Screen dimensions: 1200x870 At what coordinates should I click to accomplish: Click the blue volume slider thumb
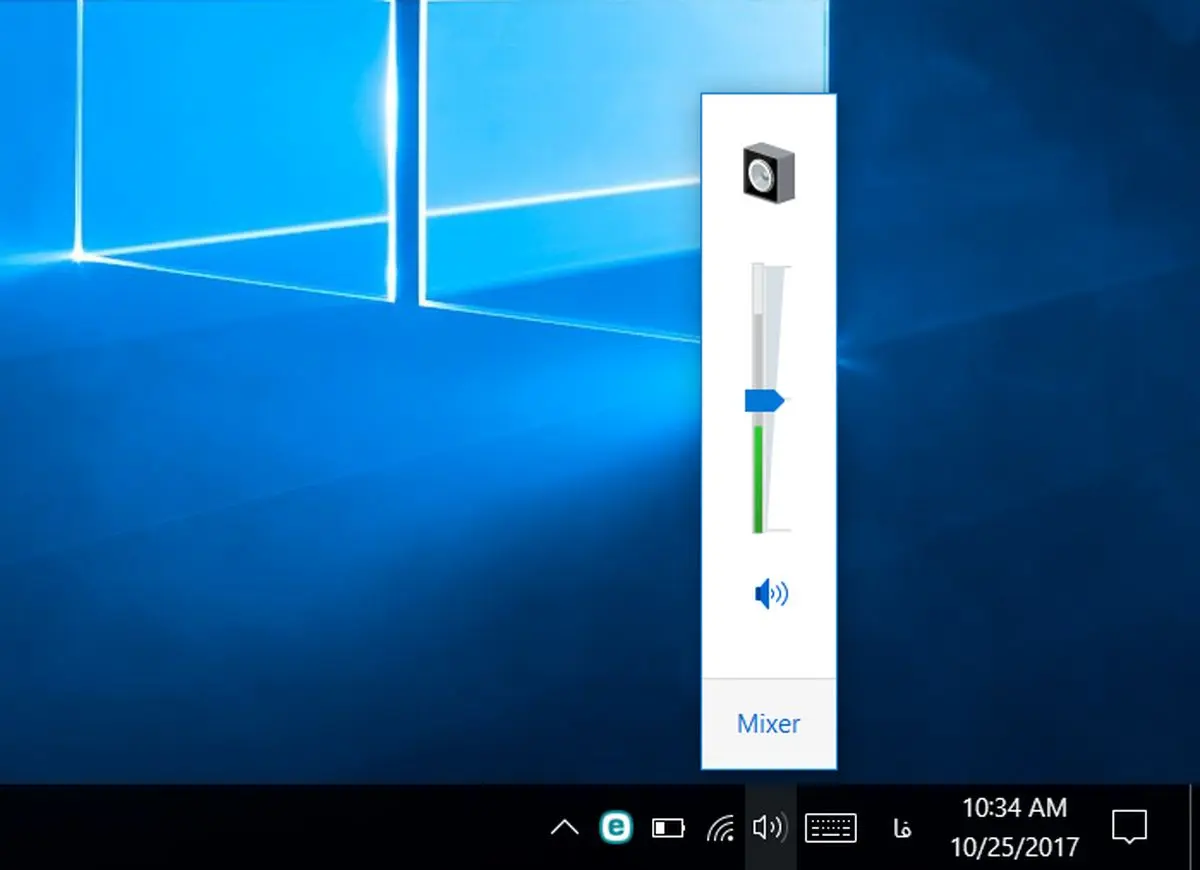pos(764,401)
